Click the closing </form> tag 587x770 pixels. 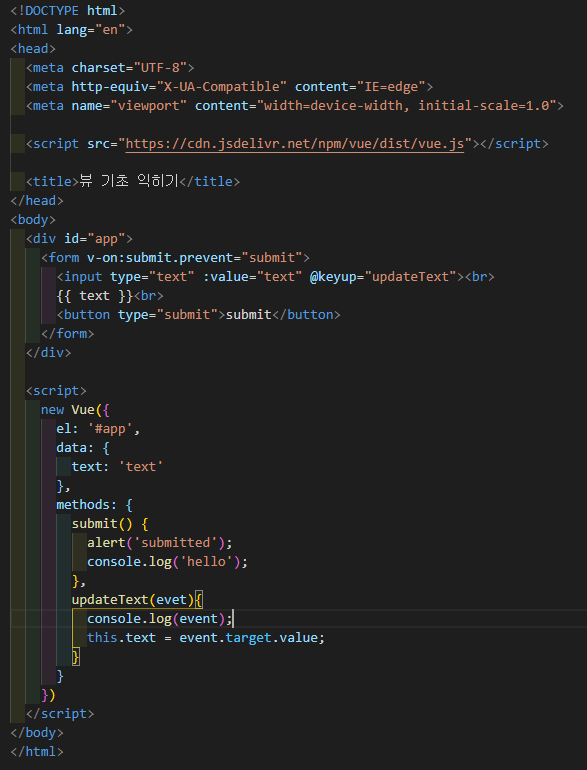coord(67,333)
